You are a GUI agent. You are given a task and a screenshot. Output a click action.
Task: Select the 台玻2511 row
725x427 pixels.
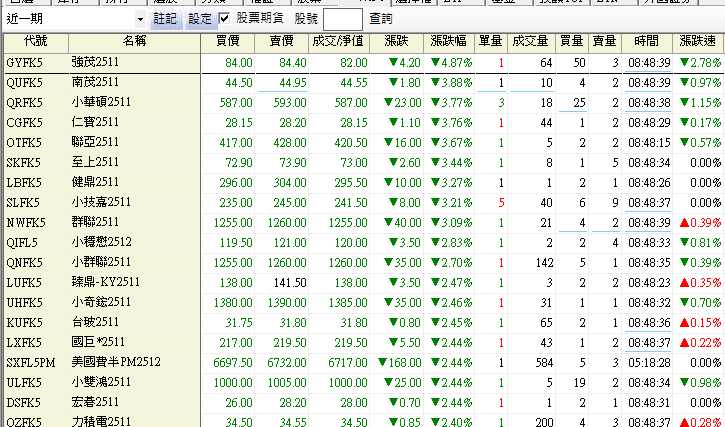[x=96, y=323]
